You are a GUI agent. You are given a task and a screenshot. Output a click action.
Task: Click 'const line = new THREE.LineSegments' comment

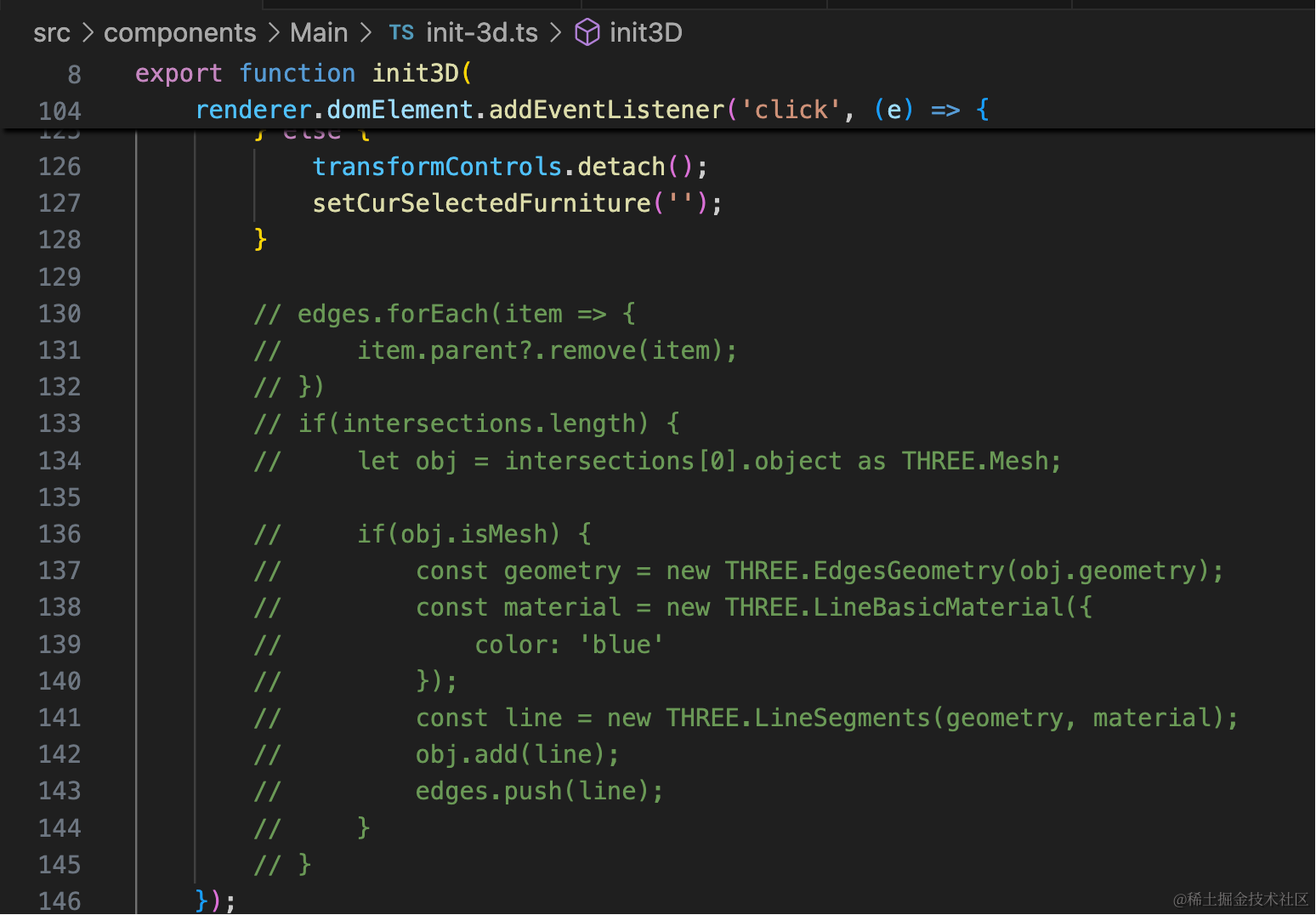(827, 718)
